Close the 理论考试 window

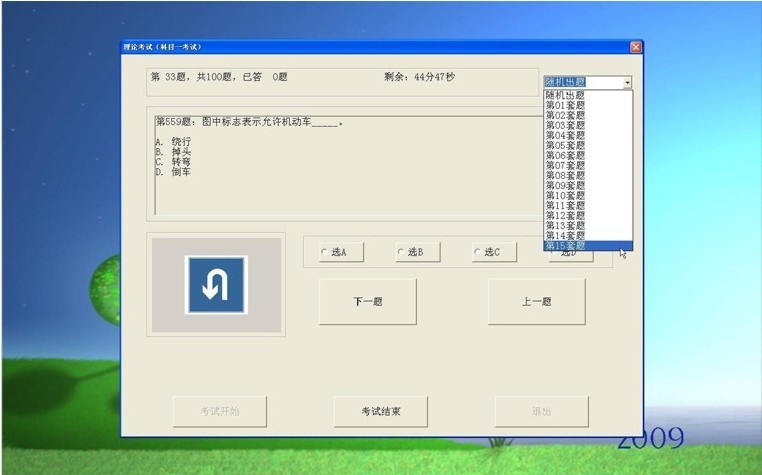636,47
